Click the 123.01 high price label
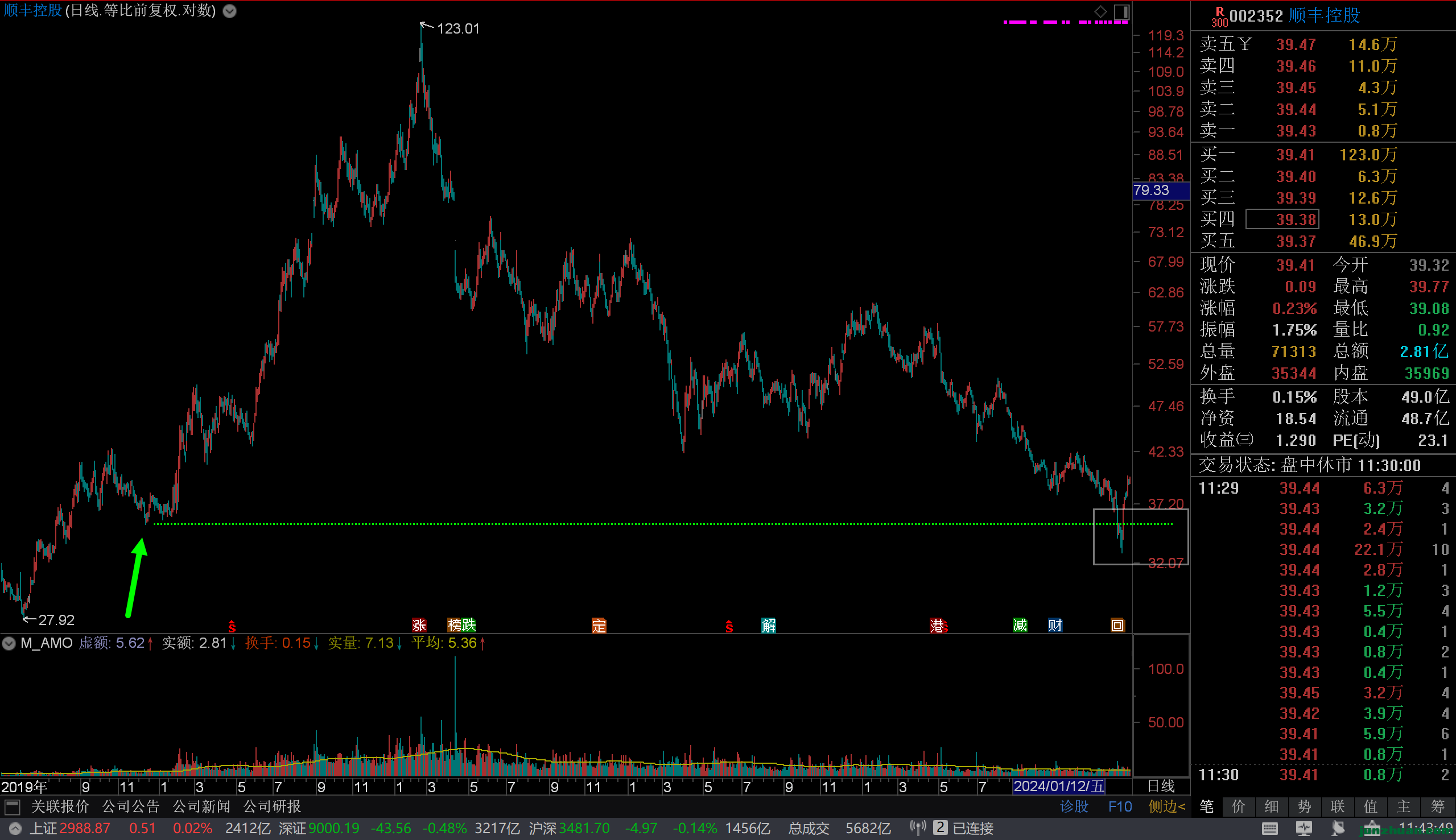Image resolution: width=1456 pixels, height=840 pixels. tap(457, 28)
